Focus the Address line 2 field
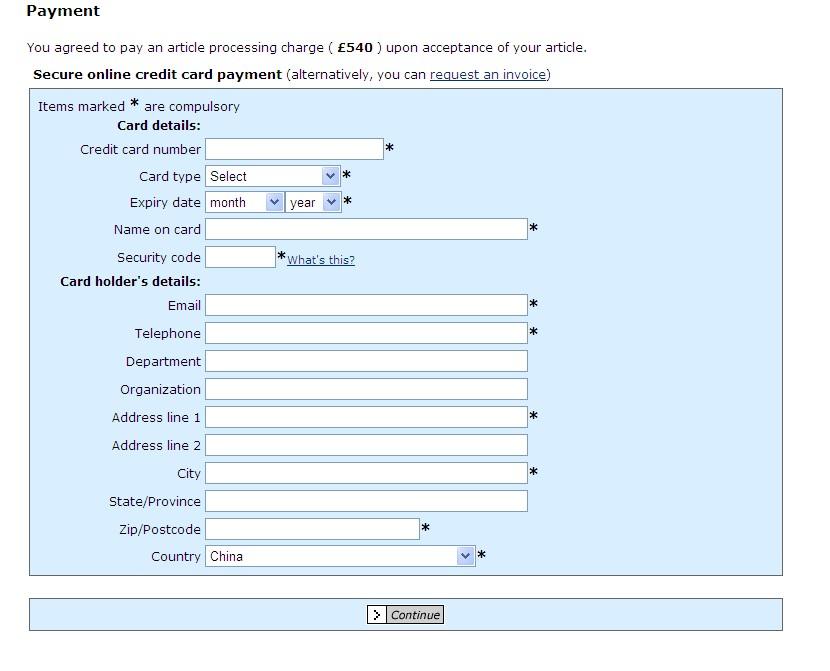Image resolution: width=830 pixels, height=671 pixels. pyautogui.click(x=366, y=445)
